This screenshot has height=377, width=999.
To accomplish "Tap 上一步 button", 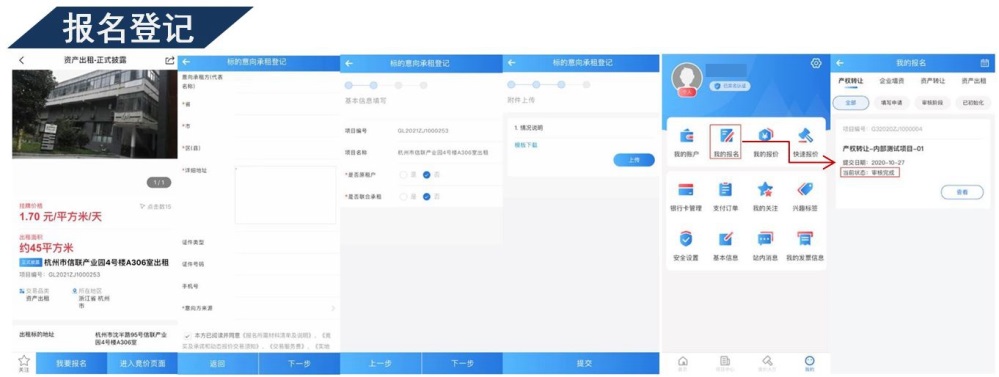I will [381, 364].
